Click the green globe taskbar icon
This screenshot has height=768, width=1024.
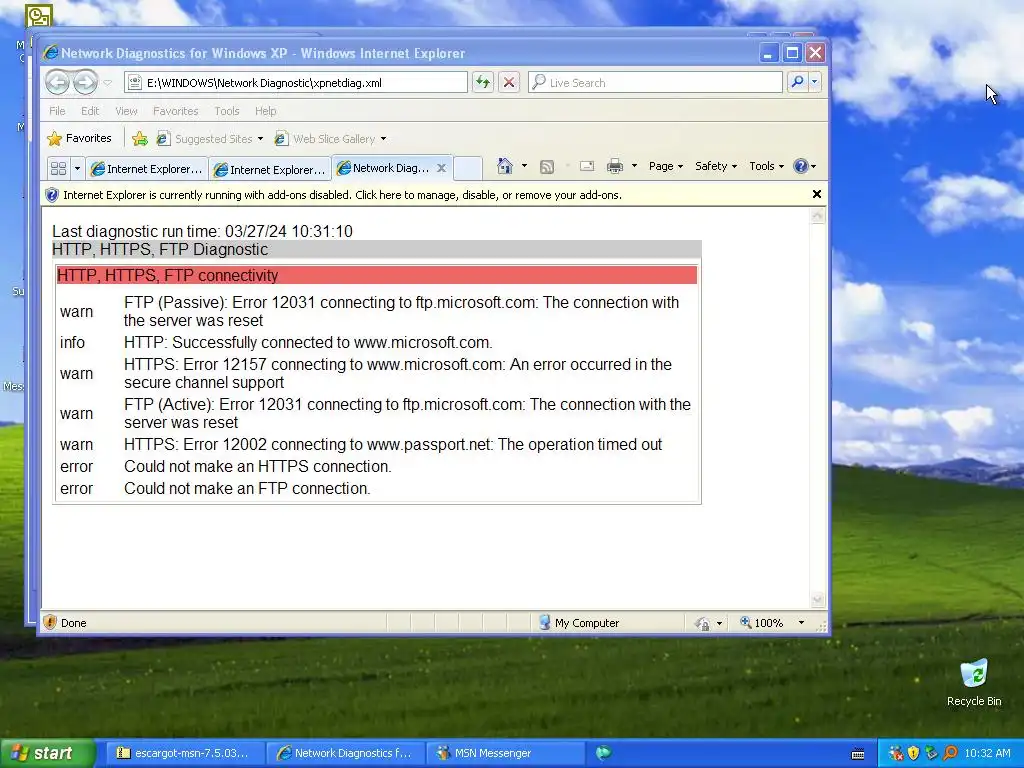click(x=603, y=753)
